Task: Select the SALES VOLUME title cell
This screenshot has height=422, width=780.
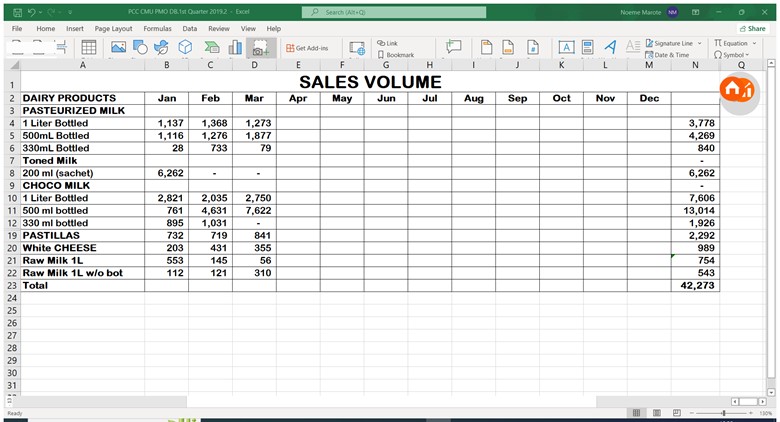Action: (x=370, y=82)
